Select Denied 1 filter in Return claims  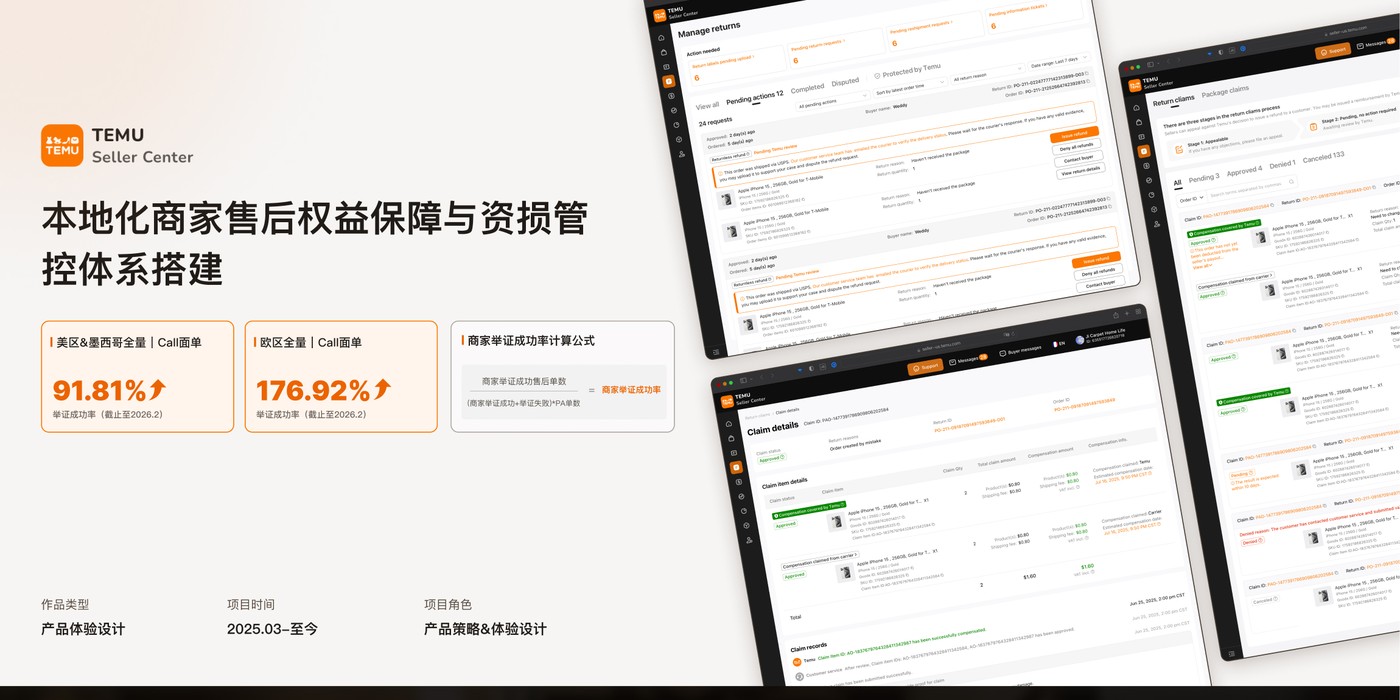pyautogui.click(x=1282, y=163)
